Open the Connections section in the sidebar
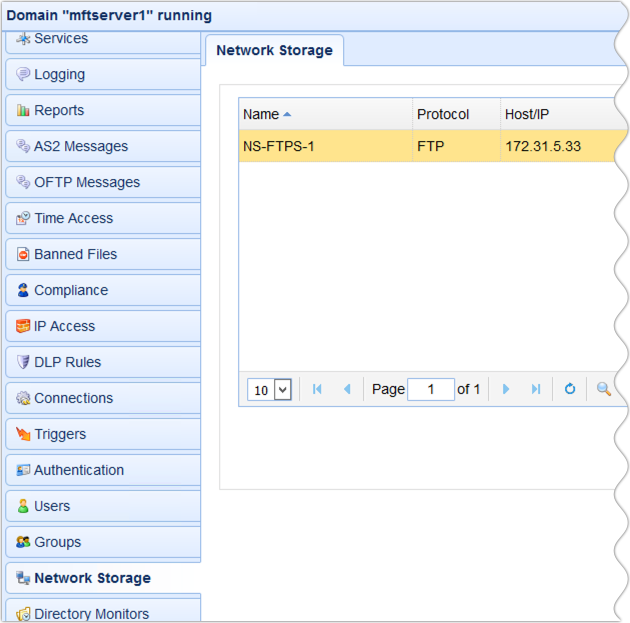Image resolution: width=630 pixels, height=623 pixels. (73, 398)
